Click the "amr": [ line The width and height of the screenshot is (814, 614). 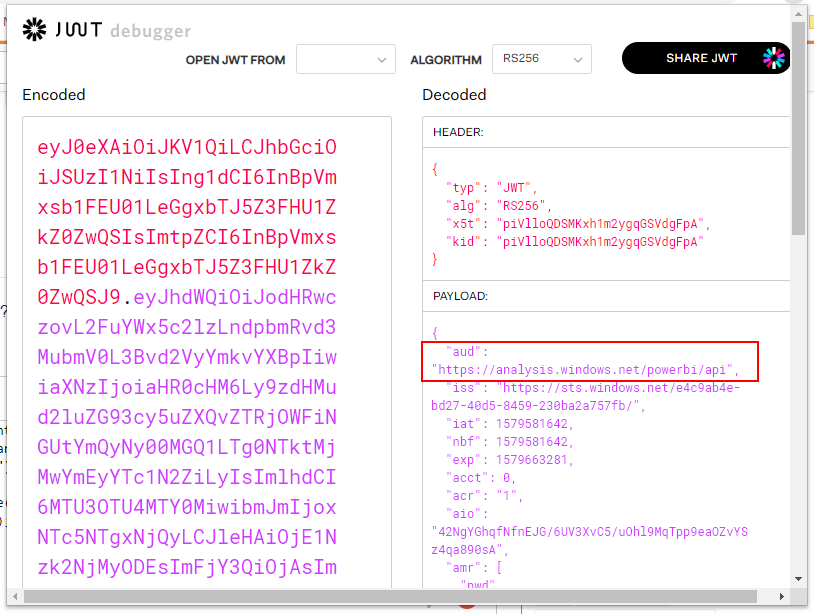[x=473, y=568]
